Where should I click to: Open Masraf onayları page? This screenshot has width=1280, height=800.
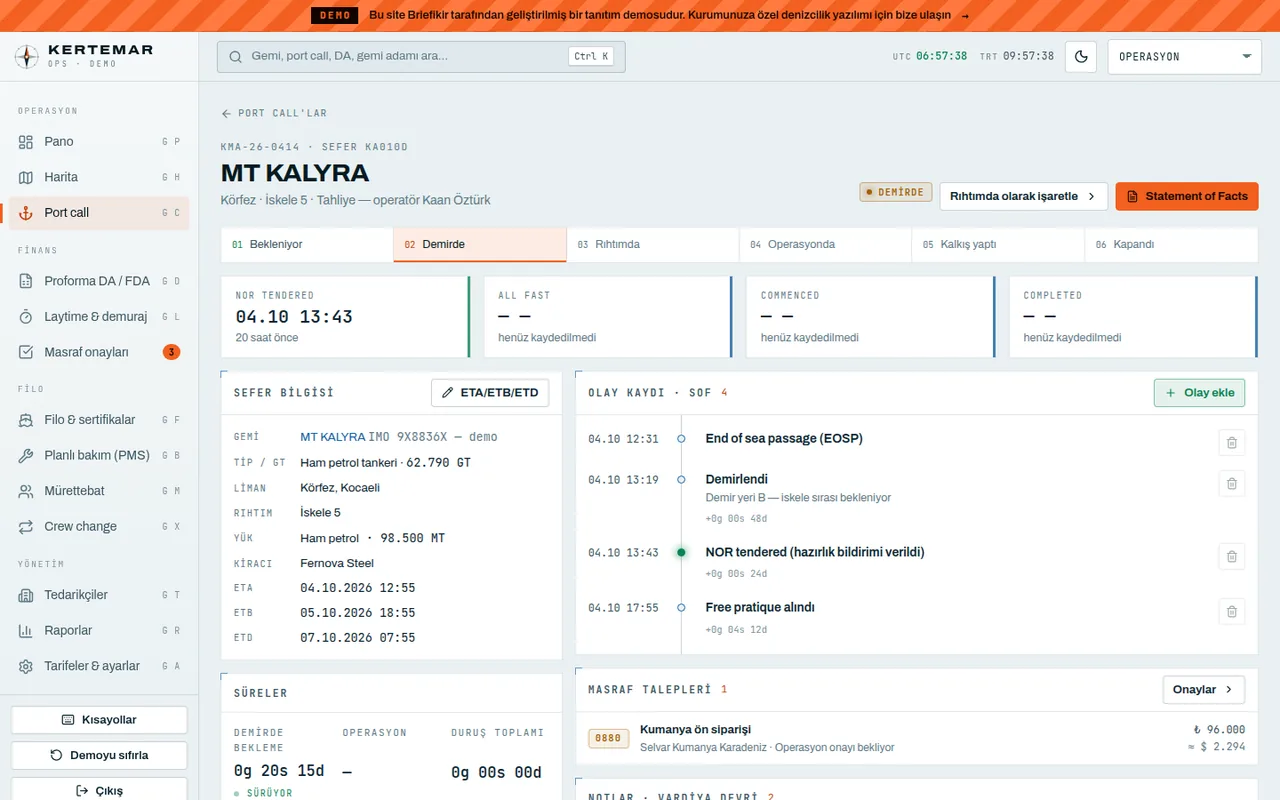tap(99, 352)
